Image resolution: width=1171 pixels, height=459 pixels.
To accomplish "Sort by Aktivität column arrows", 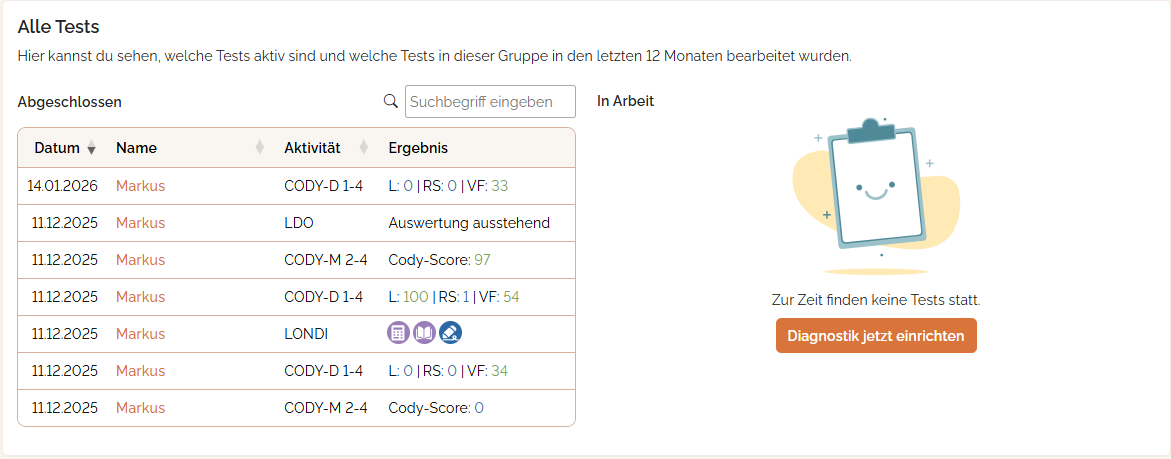I will point(364,148).
